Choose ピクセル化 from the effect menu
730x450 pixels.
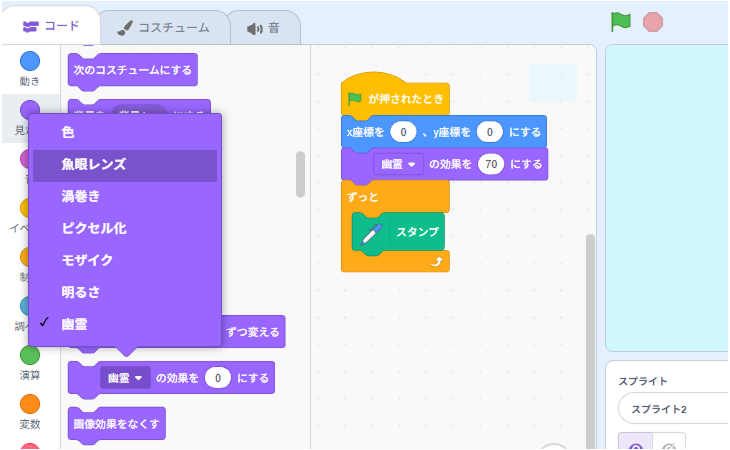(x=125, y=228)
